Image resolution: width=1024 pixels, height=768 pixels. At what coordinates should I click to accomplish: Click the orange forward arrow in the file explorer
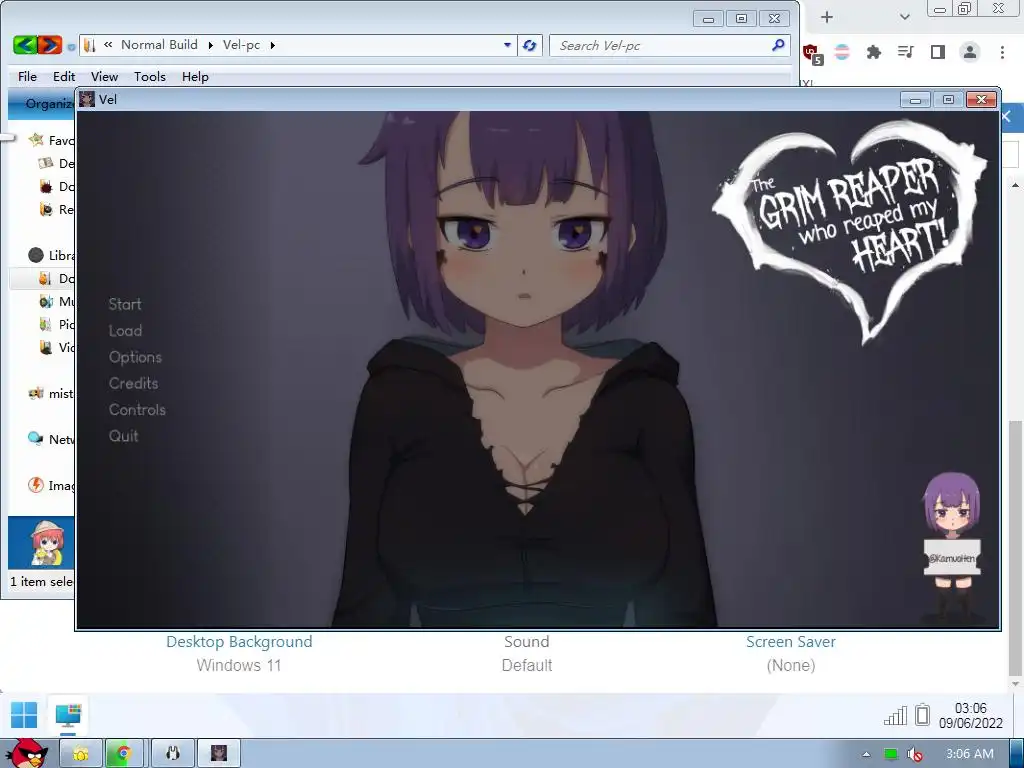click(50, 45)
